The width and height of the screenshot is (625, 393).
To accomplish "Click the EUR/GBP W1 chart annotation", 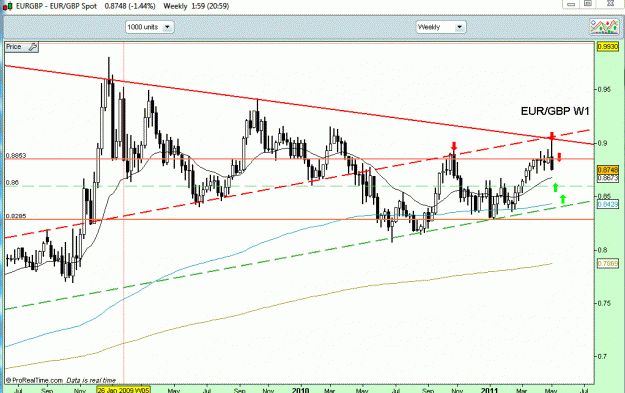I will [555, 111].
